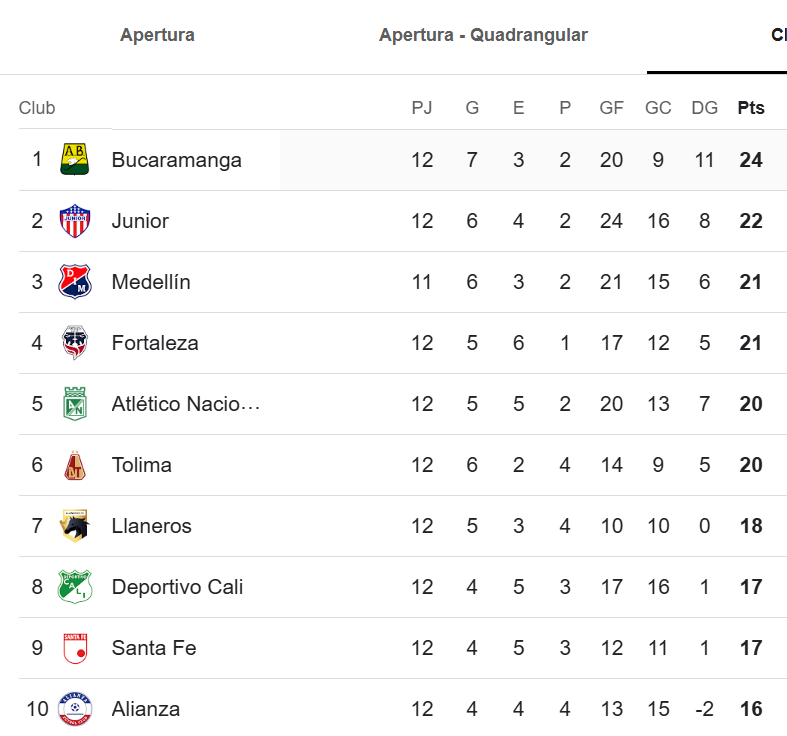Click the Pts column header
This screenshot has width=787, height=736.
tap(751, 108)
